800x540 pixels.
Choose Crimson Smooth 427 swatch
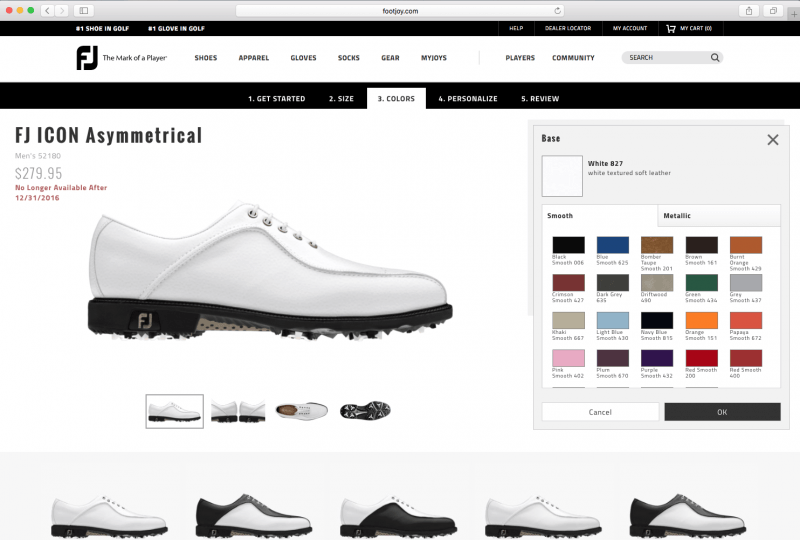coord(568,283)
